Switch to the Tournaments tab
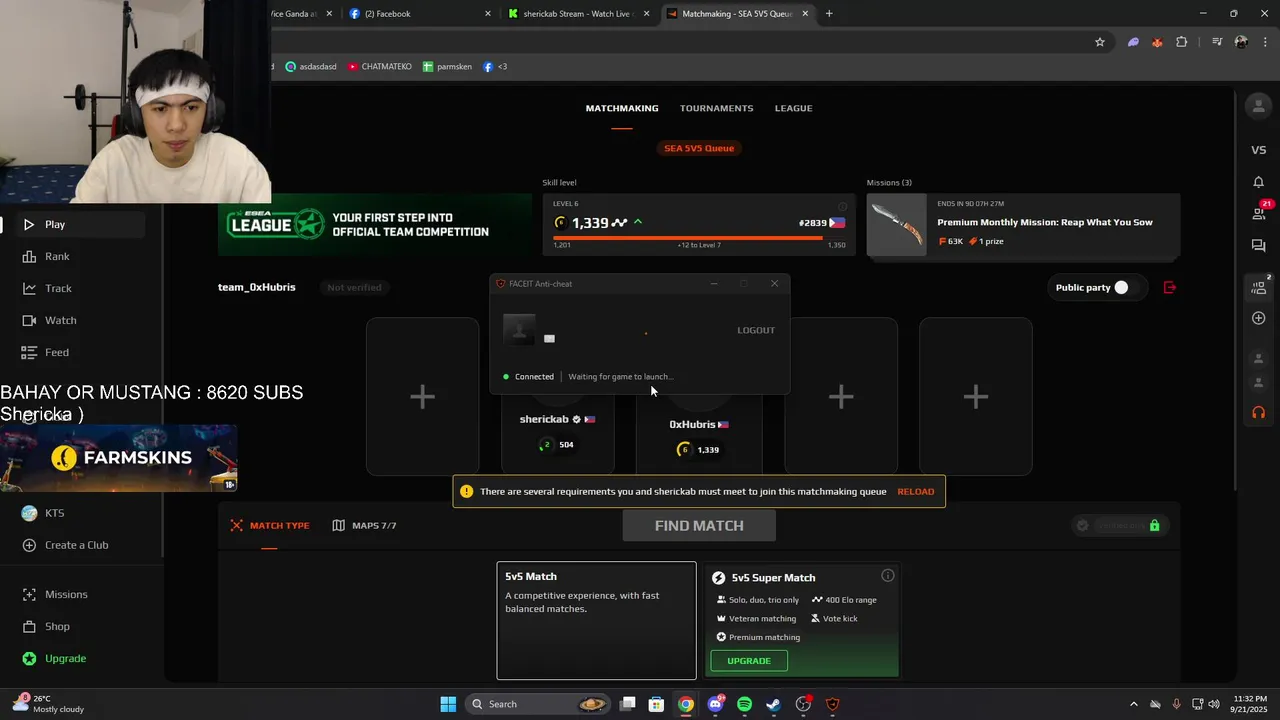Screen dimensions: 1280x720 tap(716, 108)
